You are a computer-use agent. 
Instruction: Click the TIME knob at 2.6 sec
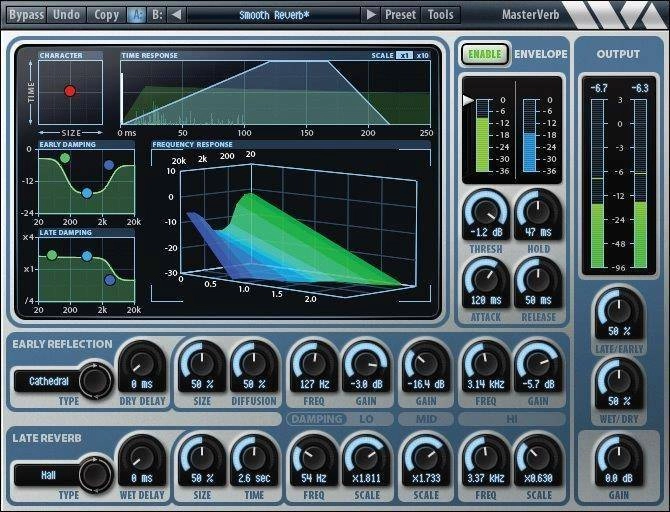tap(254, 460)
